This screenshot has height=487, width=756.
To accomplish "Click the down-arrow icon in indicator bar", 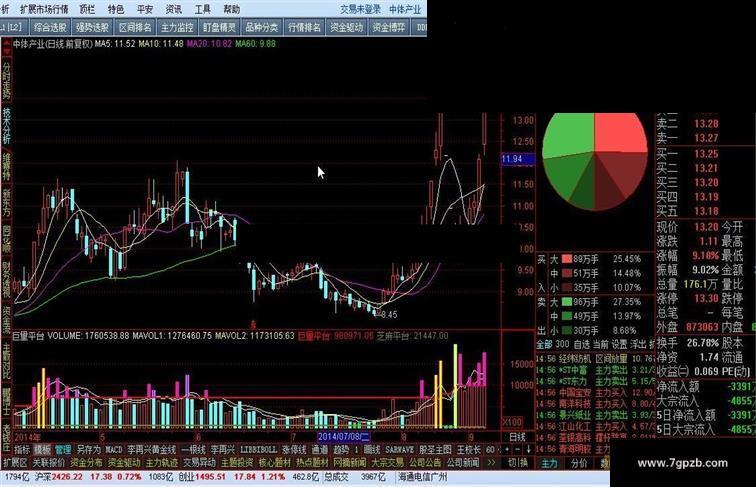I will tap(528, 449).
